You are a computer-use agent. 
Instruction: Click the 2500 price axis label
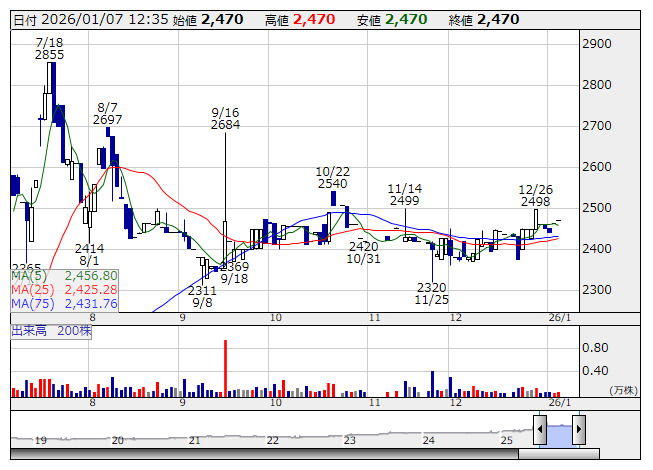coord(597,208)
